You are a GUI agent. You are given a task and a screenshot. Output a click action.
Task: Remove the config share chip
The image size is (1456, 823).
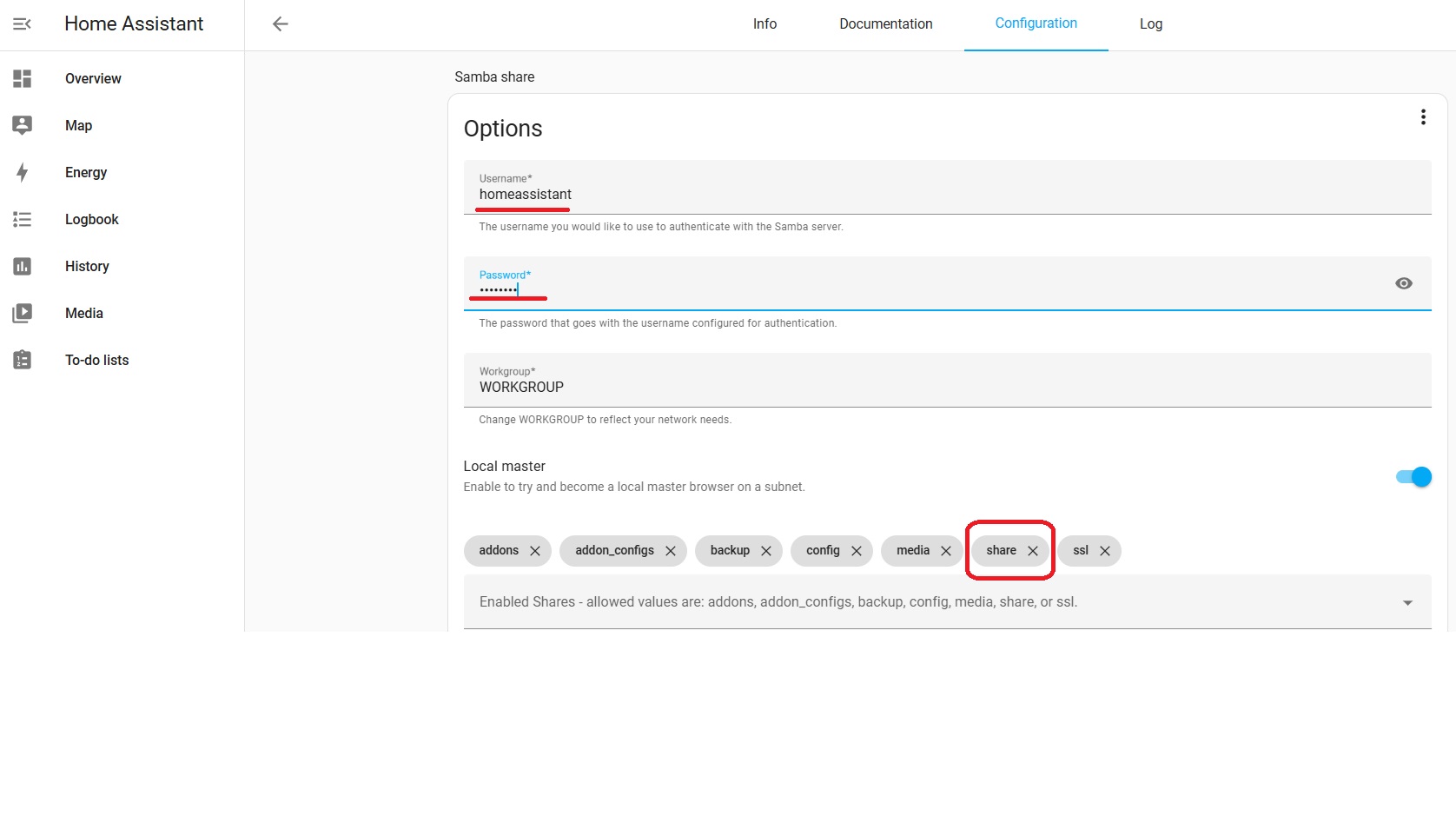tap(857, 551)
